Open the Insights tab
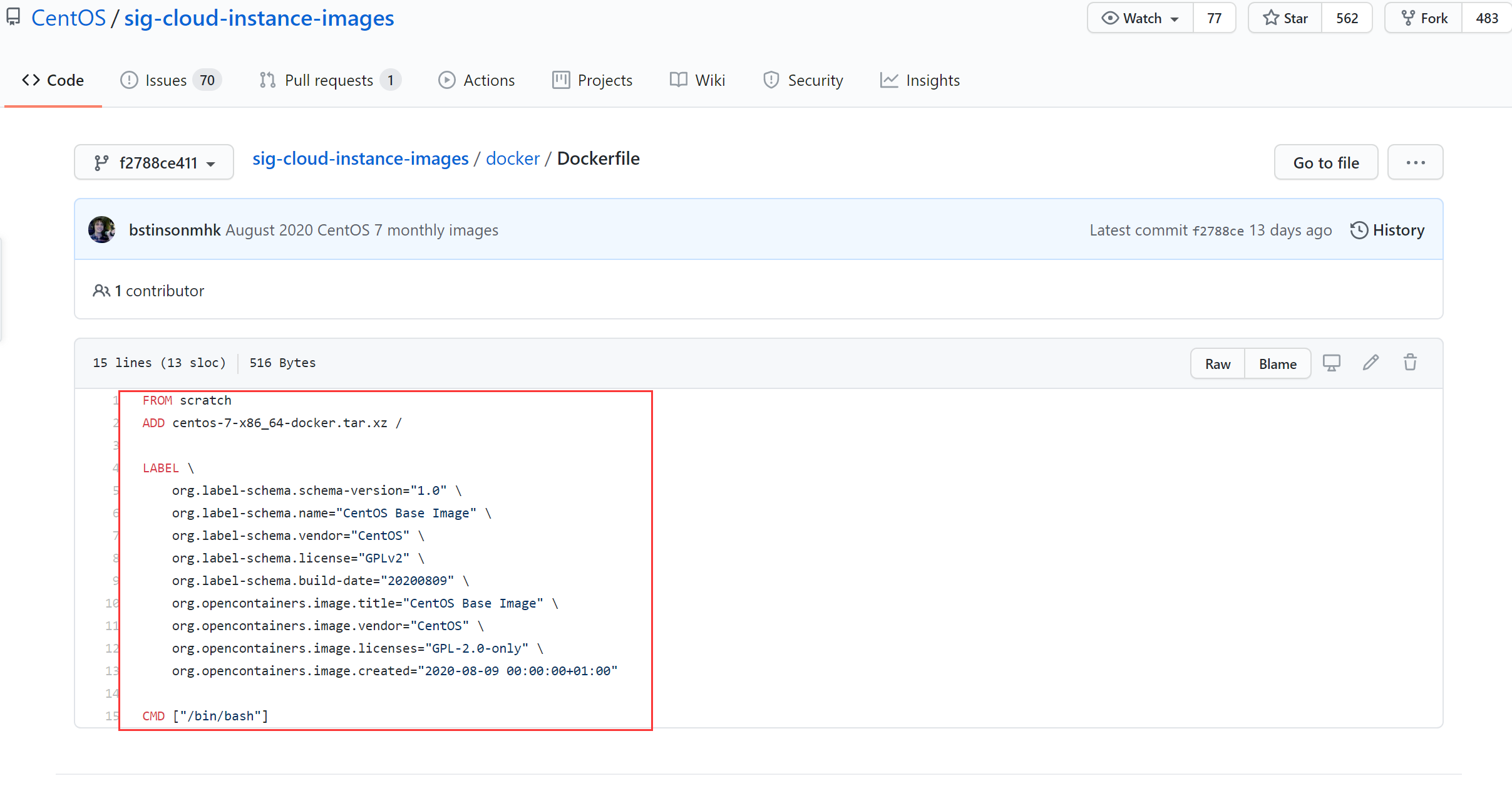The width and height of the screenshot is (1512, 793). coord(920,80)
